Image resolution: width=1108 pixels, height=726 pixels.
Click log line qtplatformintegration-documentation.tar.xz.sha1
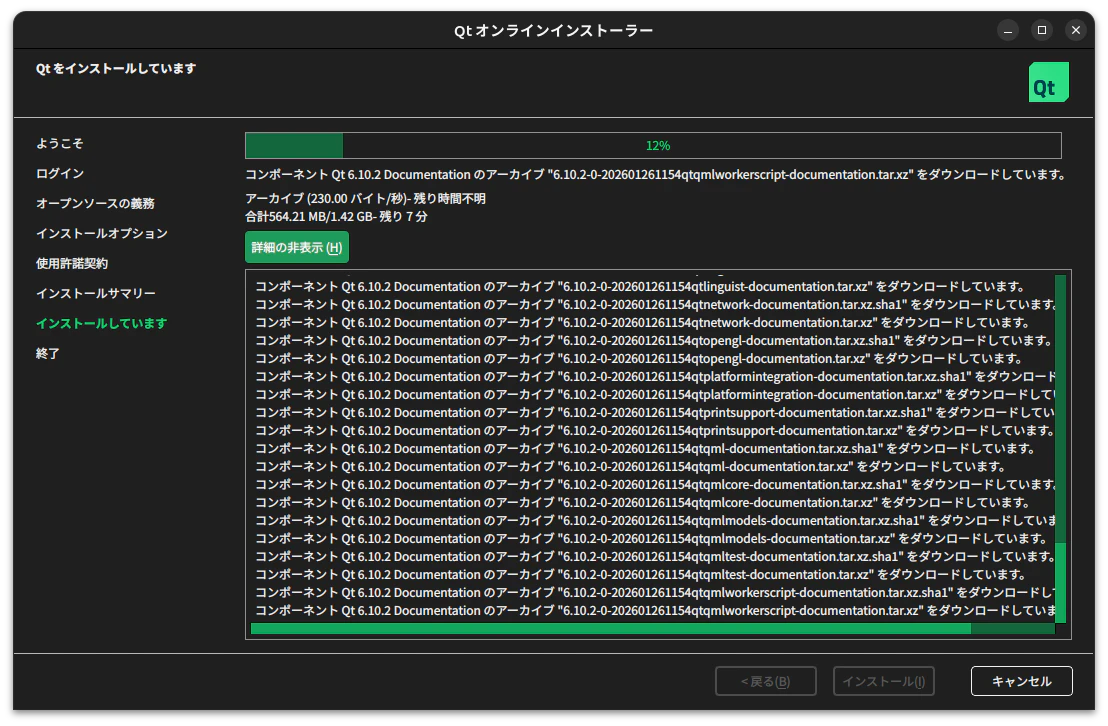655,377
